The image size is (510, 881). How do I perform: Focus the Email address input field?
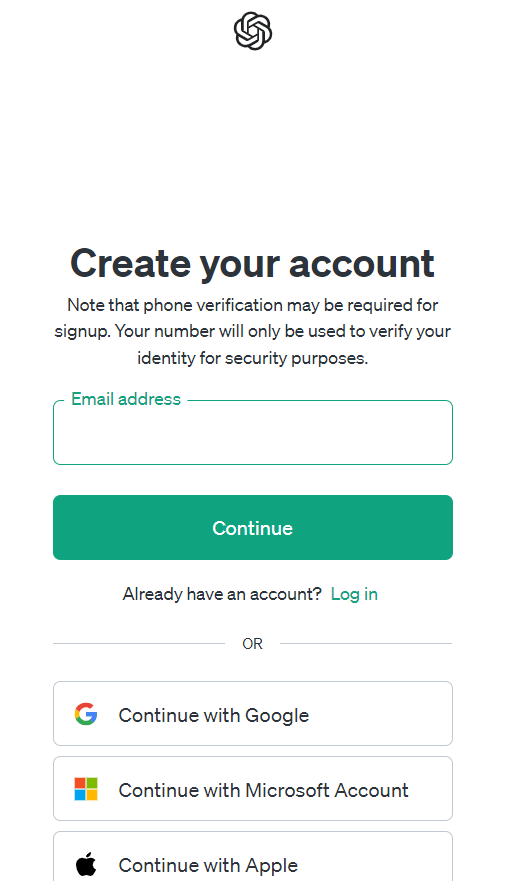click(x=253, y=433)
